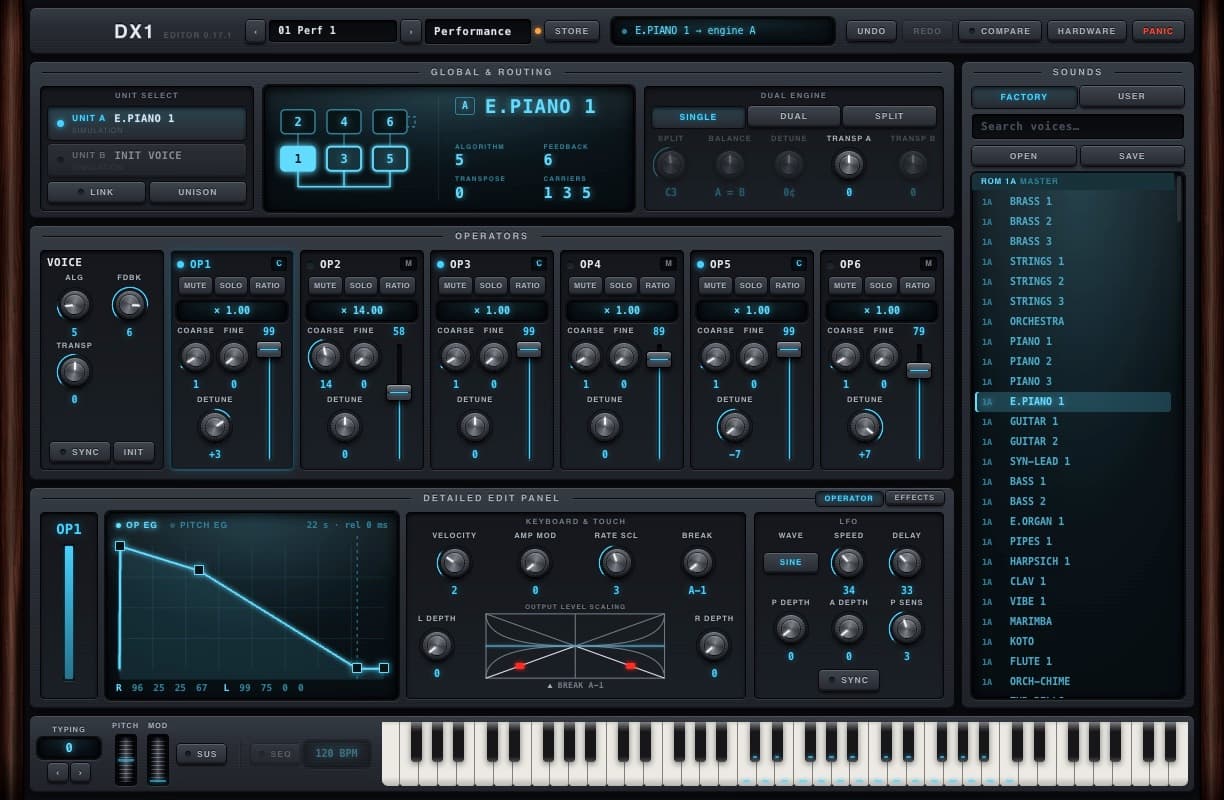Click the Rate Scl knob
The height and width of the screenshot is (800, 1224).
pos(616,562)
